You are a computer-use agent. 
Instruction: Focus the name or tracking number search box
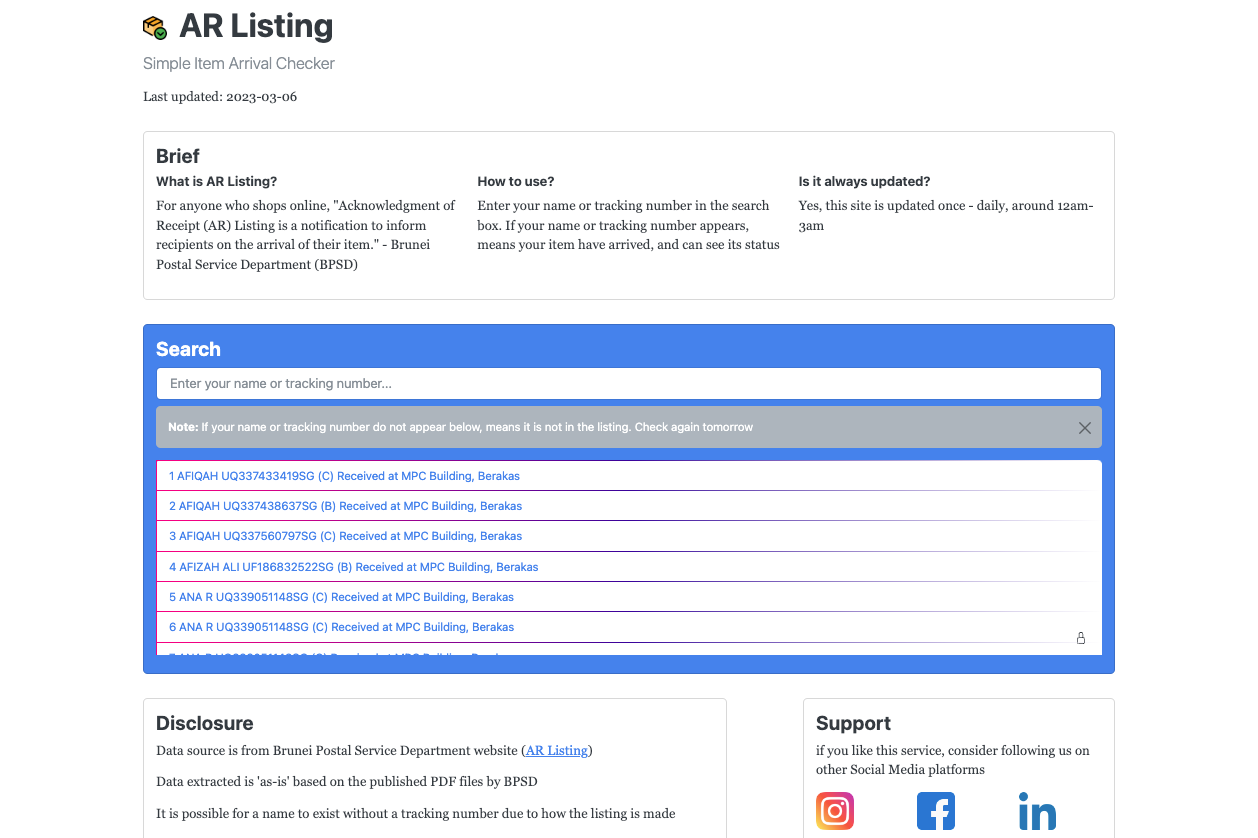(628, 384)
